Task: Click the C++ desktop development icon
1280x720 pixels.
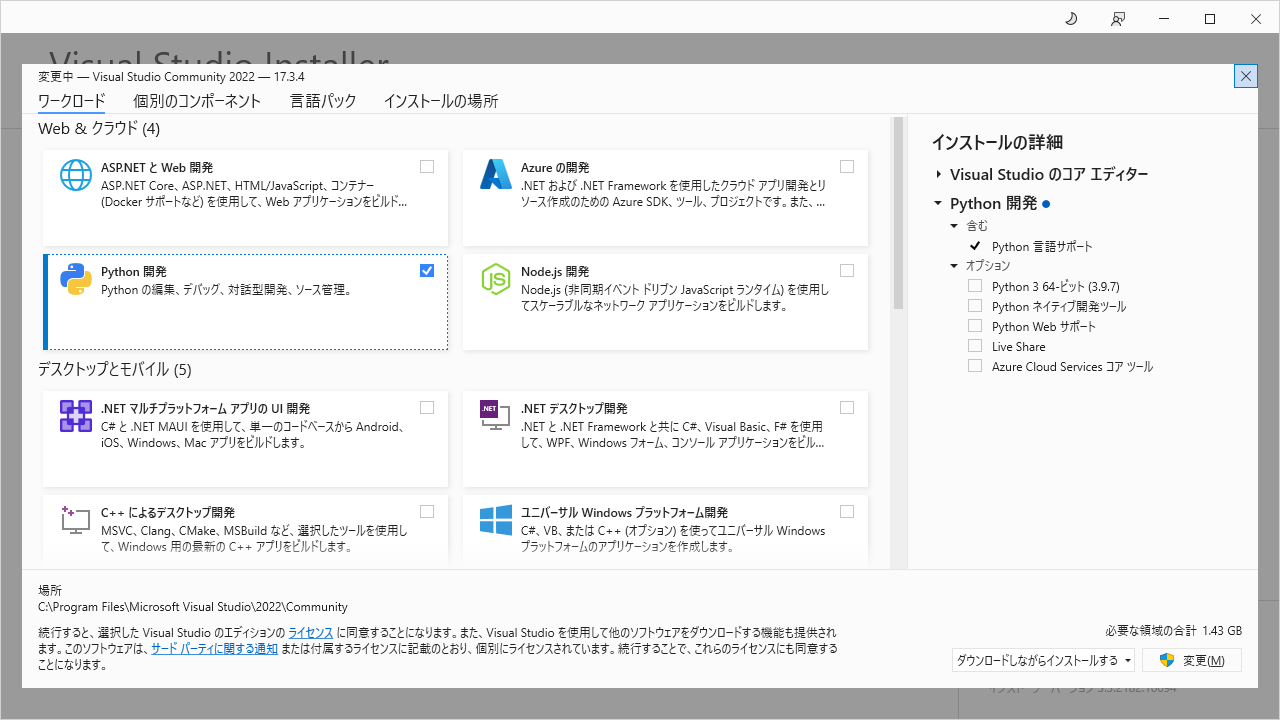Action: coord(76,520)
